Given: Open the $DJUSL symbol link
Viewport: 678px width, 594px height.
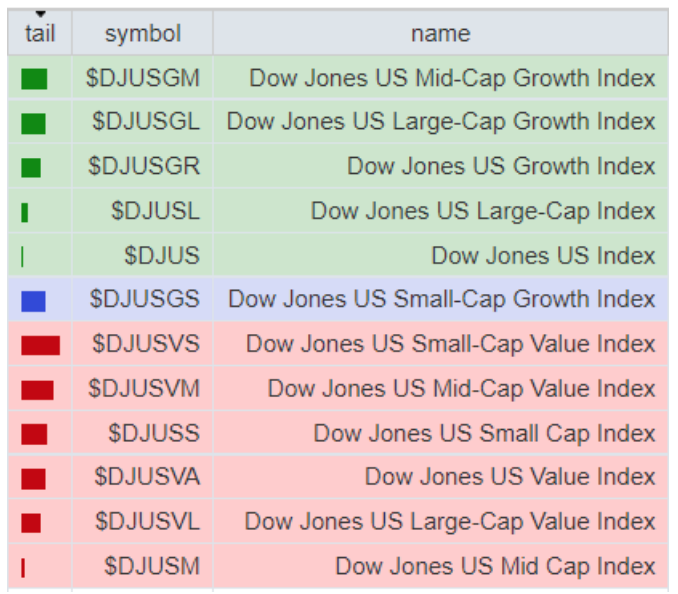Looking at the screenshot, I should pos(155,211).
